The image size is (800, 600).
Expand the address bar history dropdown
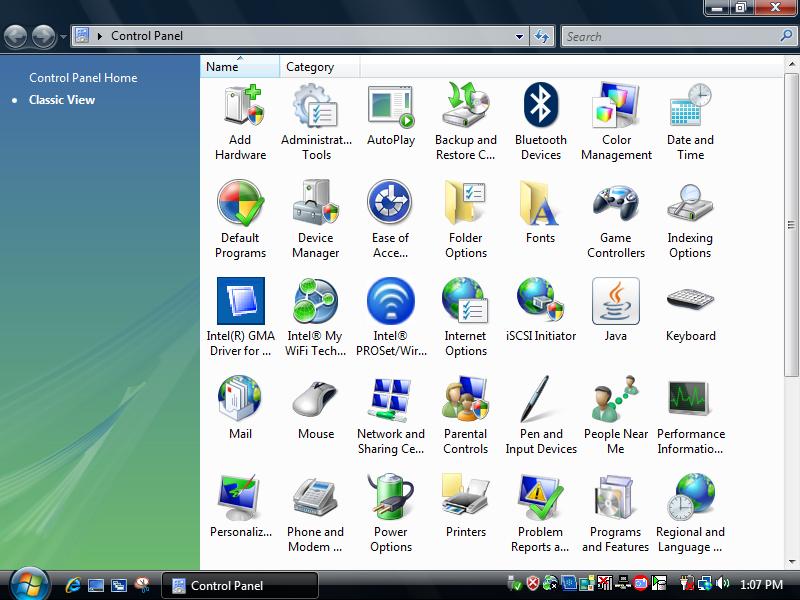click(519, 37)
